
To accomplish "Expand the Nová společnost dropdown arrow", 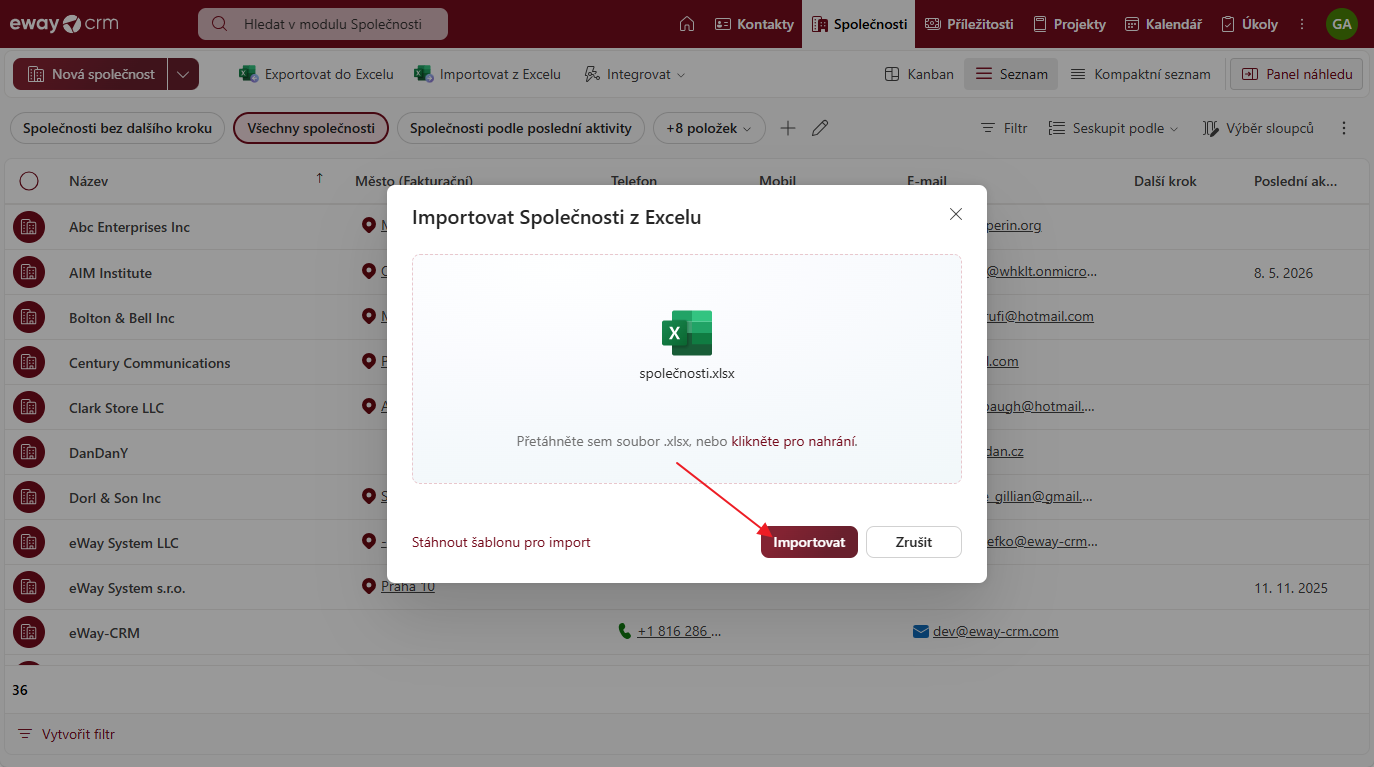I will click(x=183, y=74).
